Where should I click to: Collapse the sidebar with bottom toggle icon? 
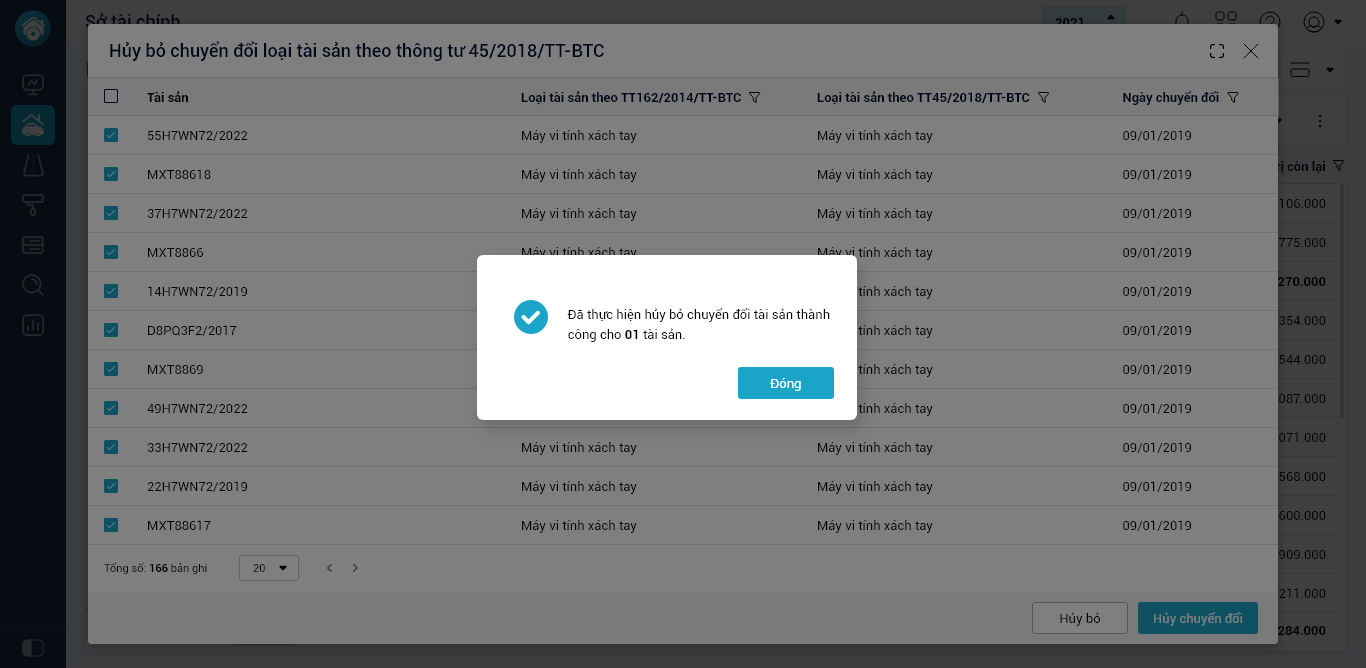point(32,646)
